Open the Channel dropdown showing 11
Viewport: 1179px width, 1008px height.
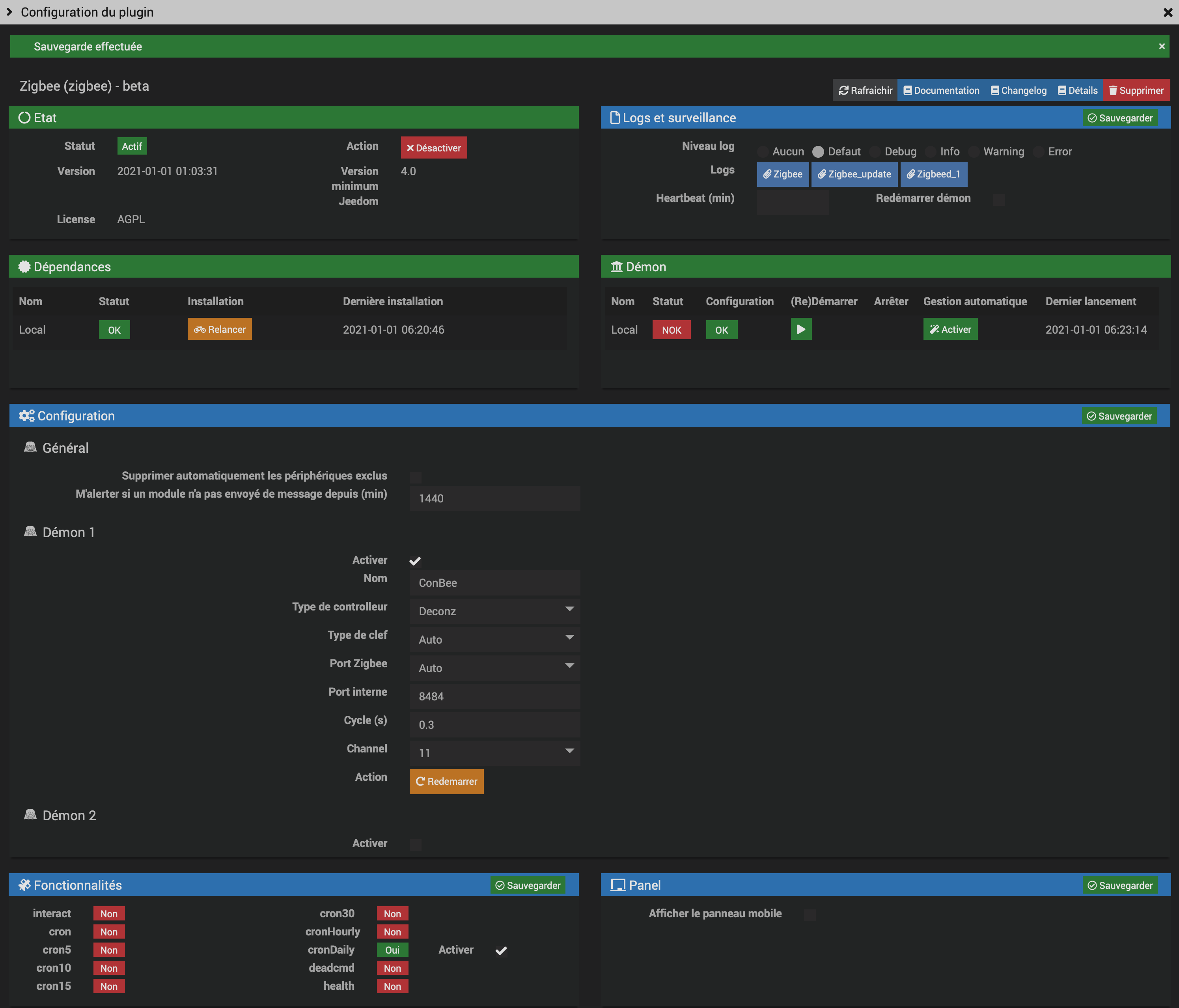tap(494, 752)
